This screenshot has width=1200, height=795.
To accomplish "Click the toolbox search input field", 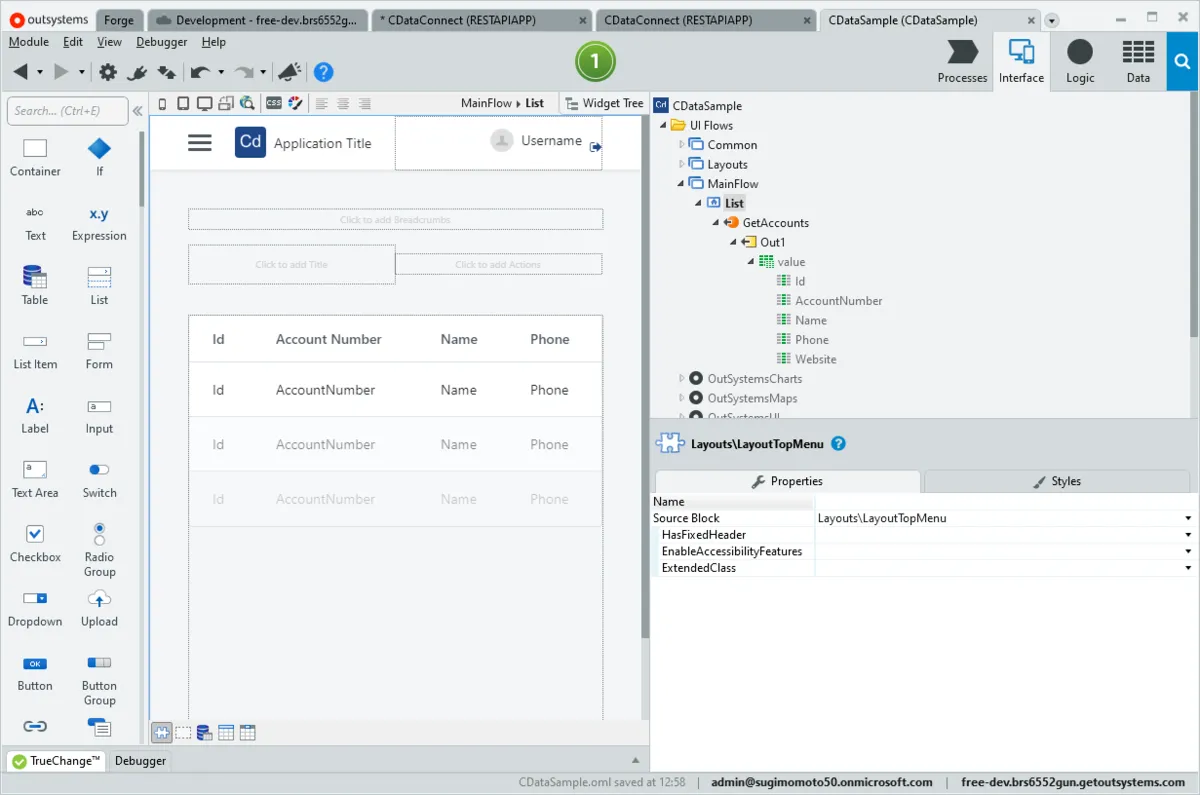I will tap(68, 111).
